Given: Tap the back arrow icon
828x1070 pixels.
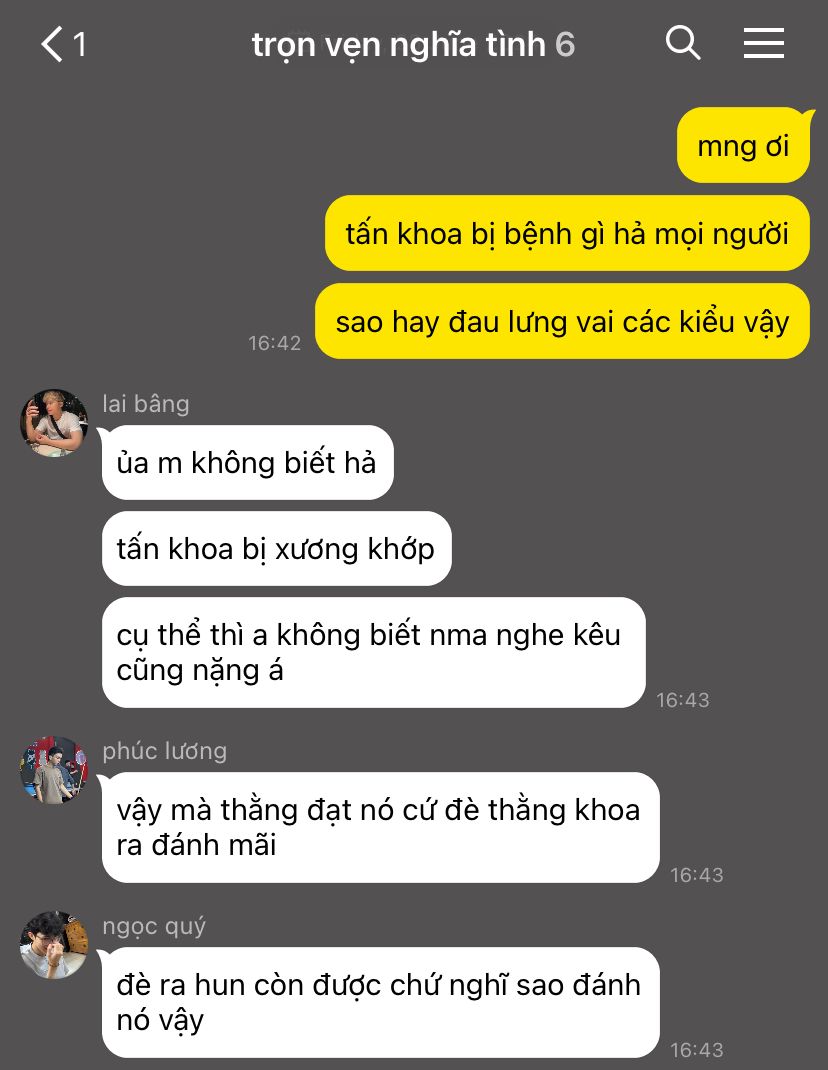Looking at the screenshot, I should (x=52, y=44).
